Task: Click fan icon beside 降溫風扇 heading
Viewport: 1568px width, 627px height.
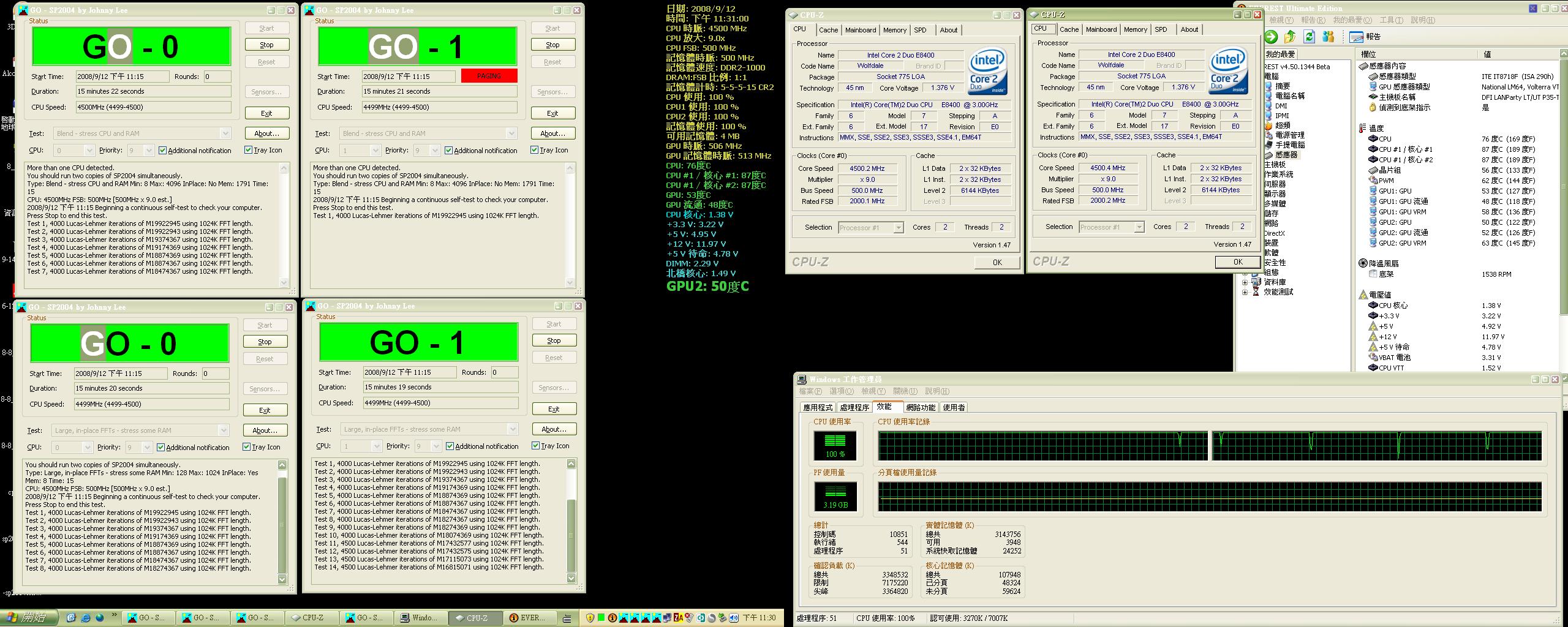Action: [1363, 263]
